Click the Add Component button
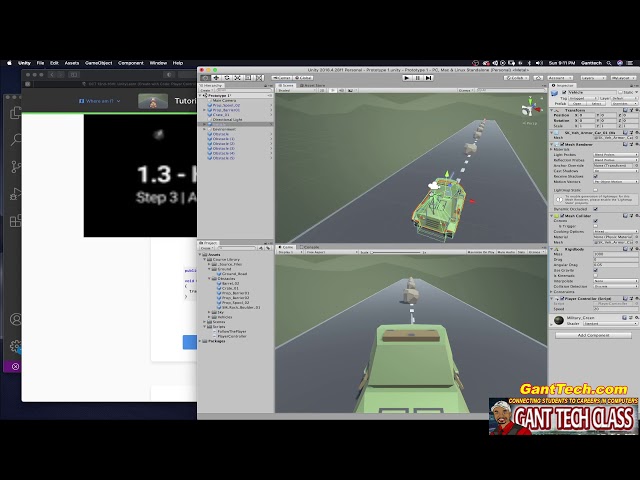 (x=593, y=335)
